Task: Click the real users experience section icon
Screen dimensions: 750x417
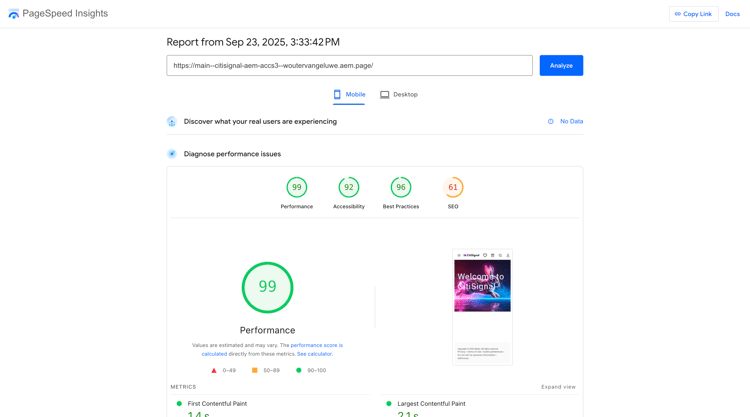Action: 172,121
